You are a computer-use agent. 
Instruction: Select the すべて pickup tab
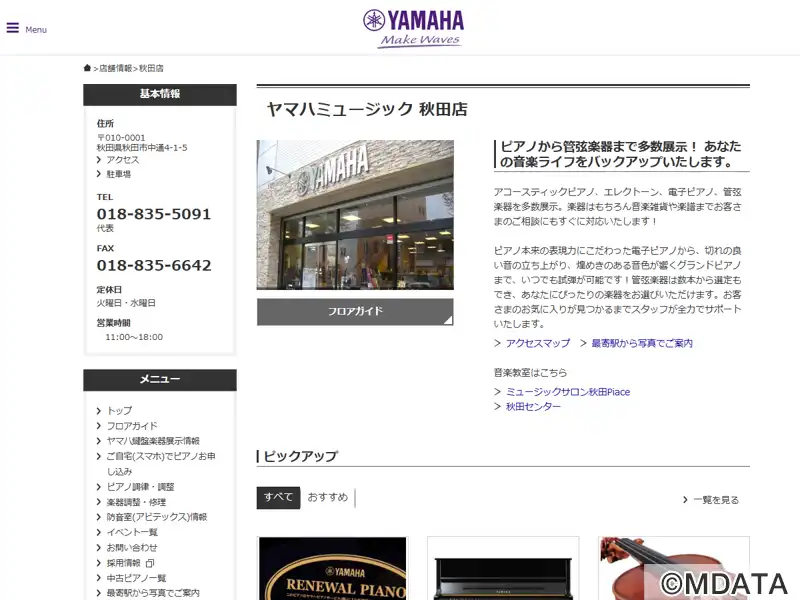278,497
